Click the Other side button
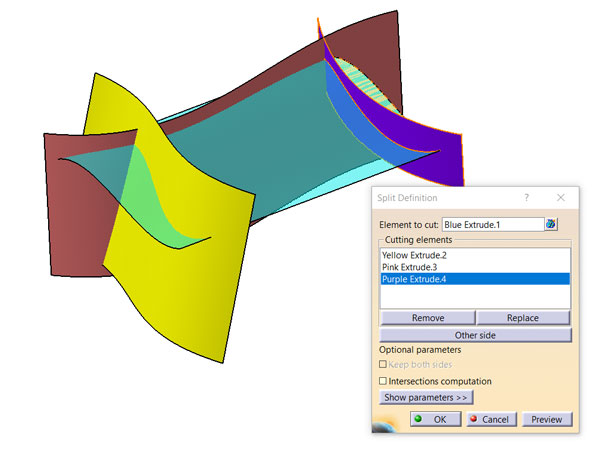This screenshot has height=457, width=600. coord(475,335)
